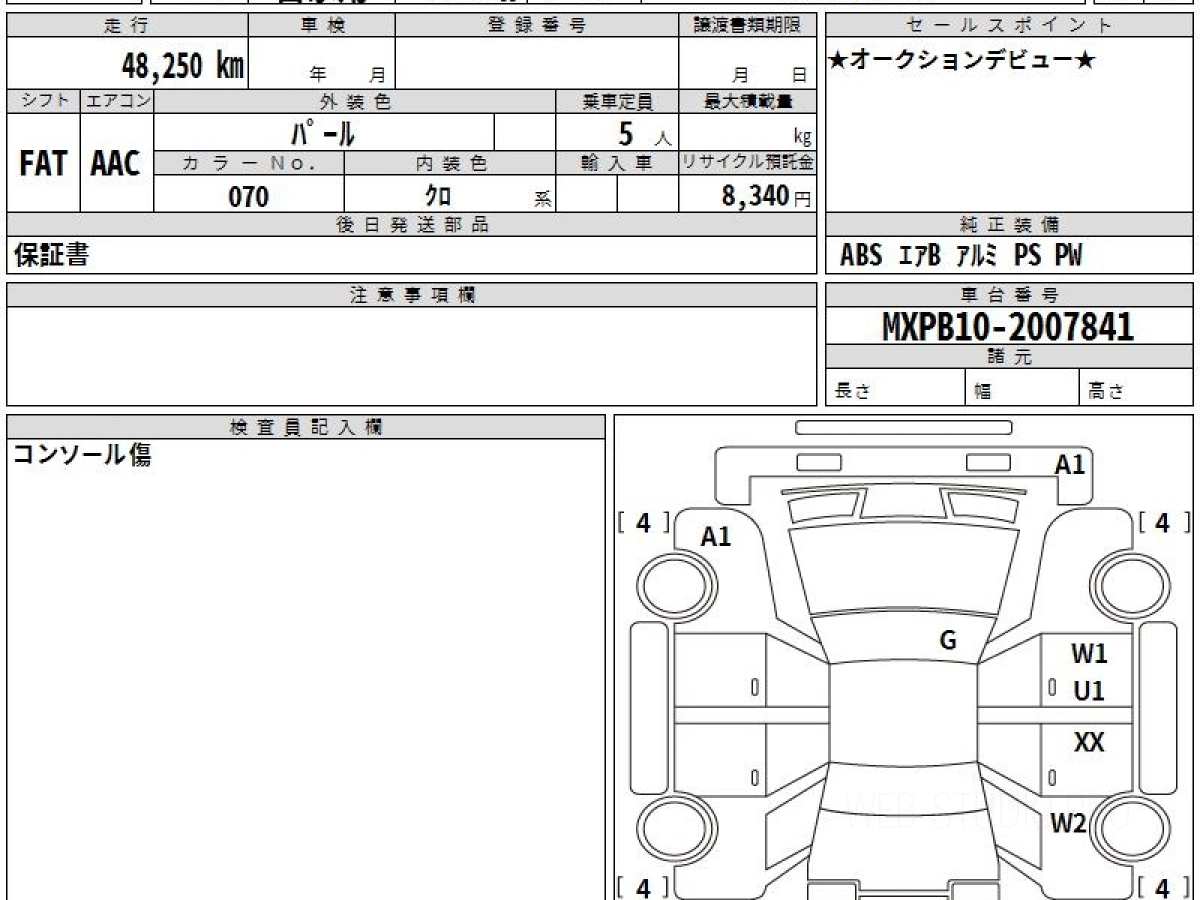The height and width of the screenshot is (900, 1200).
Task: Click the 車台番号 header
Action: pyautogui.click(x=1010, y=295)
